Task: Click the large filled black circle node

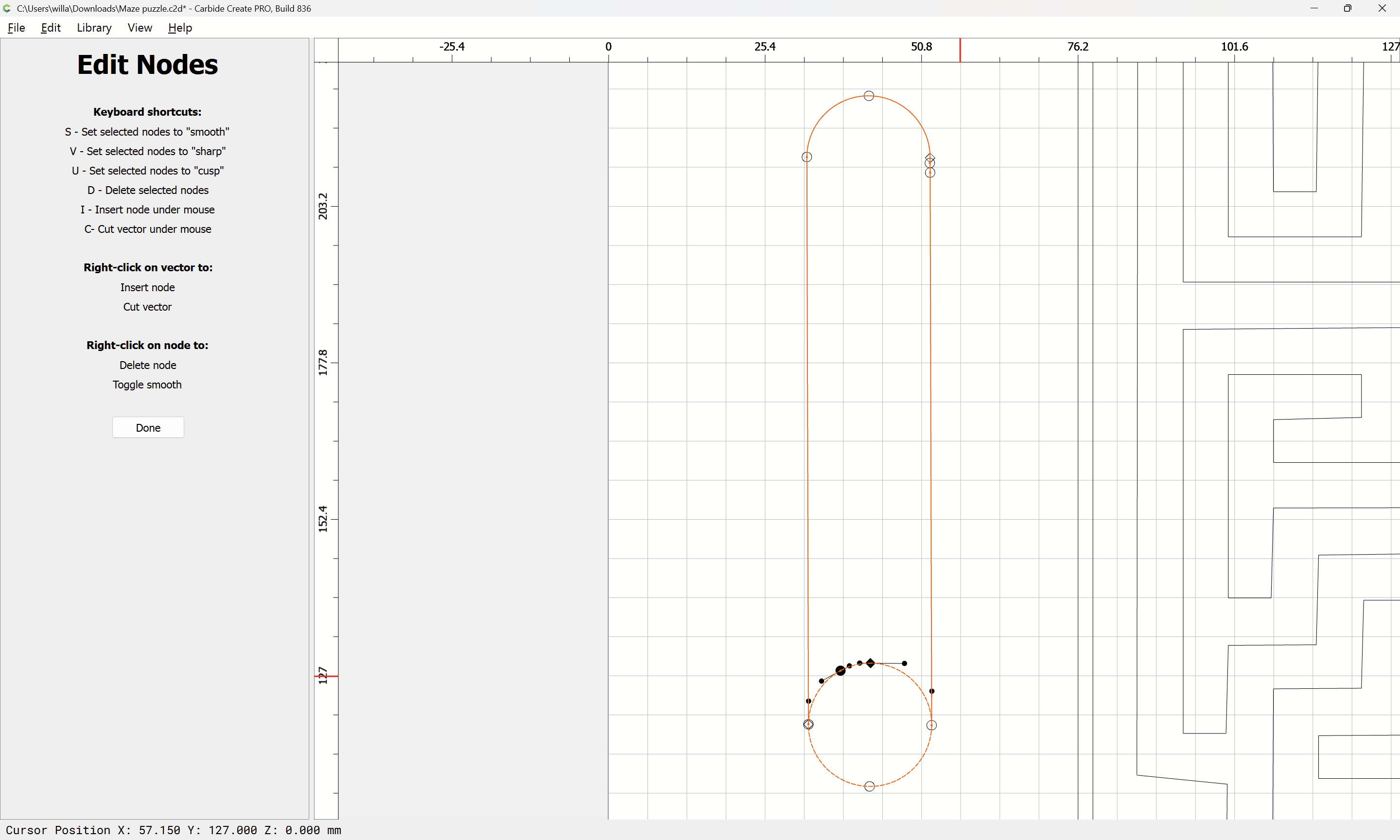Action: click(840, 671)
